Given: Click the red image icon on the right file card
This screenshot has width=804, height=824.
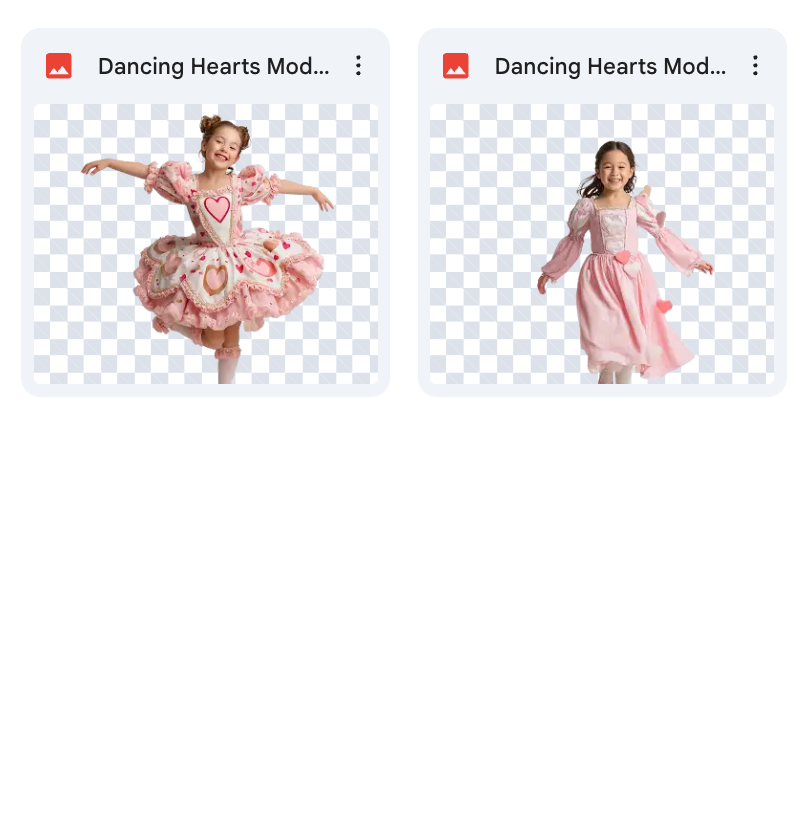Looking at the screenshot, I should tap(455, 66).
